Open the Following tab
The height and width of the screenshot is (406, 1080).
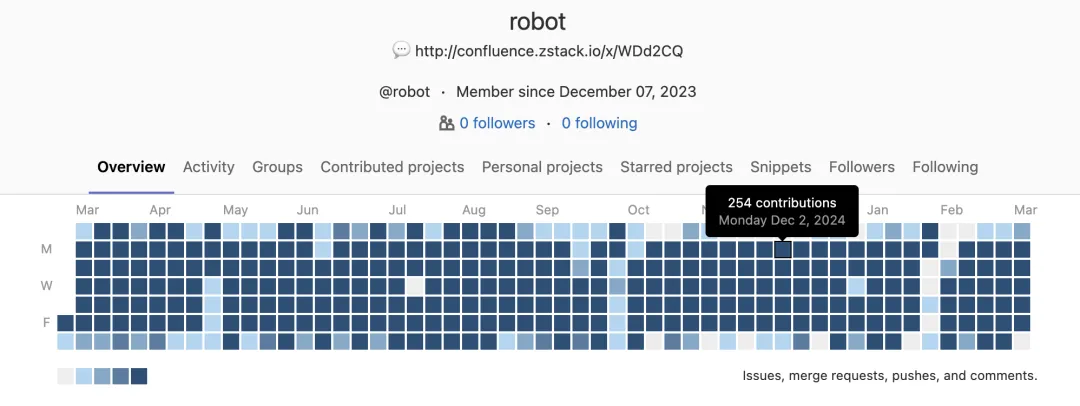click(x=945, y=167)
